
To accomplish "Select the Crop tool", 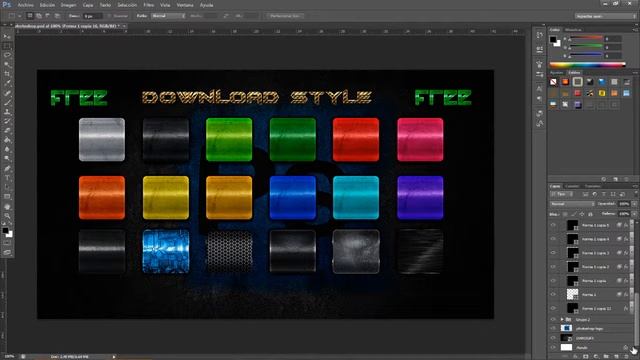I will coord(7,74).
